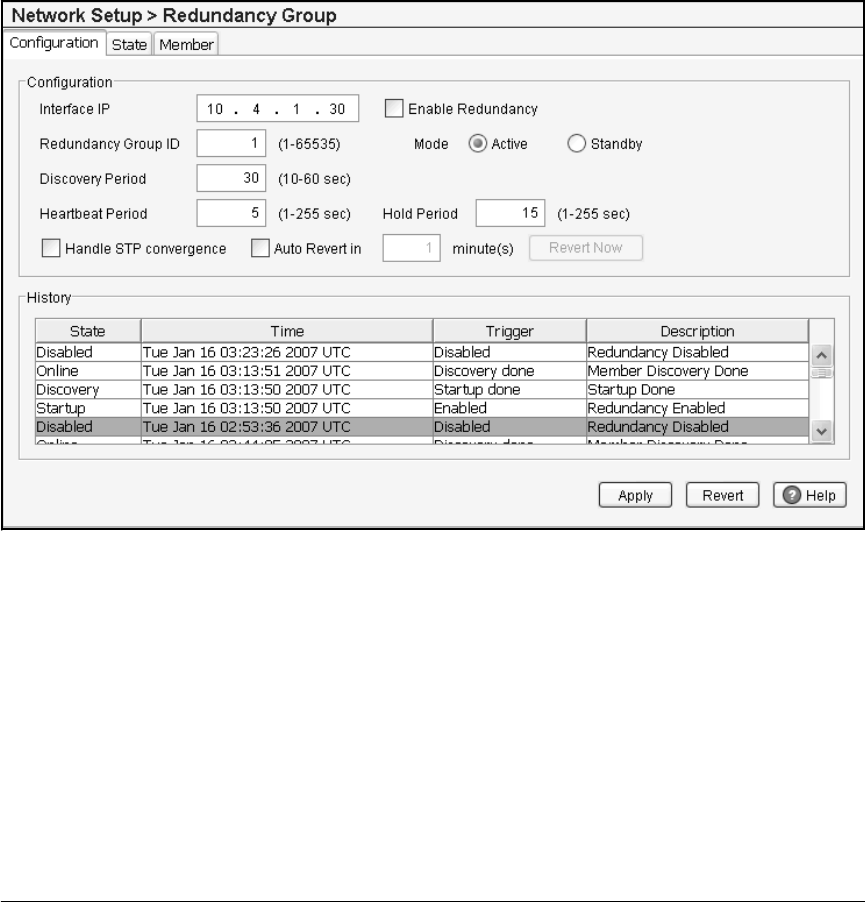Open the Configuration tab
The image size is (865, 902).
[x=54, y=43]
